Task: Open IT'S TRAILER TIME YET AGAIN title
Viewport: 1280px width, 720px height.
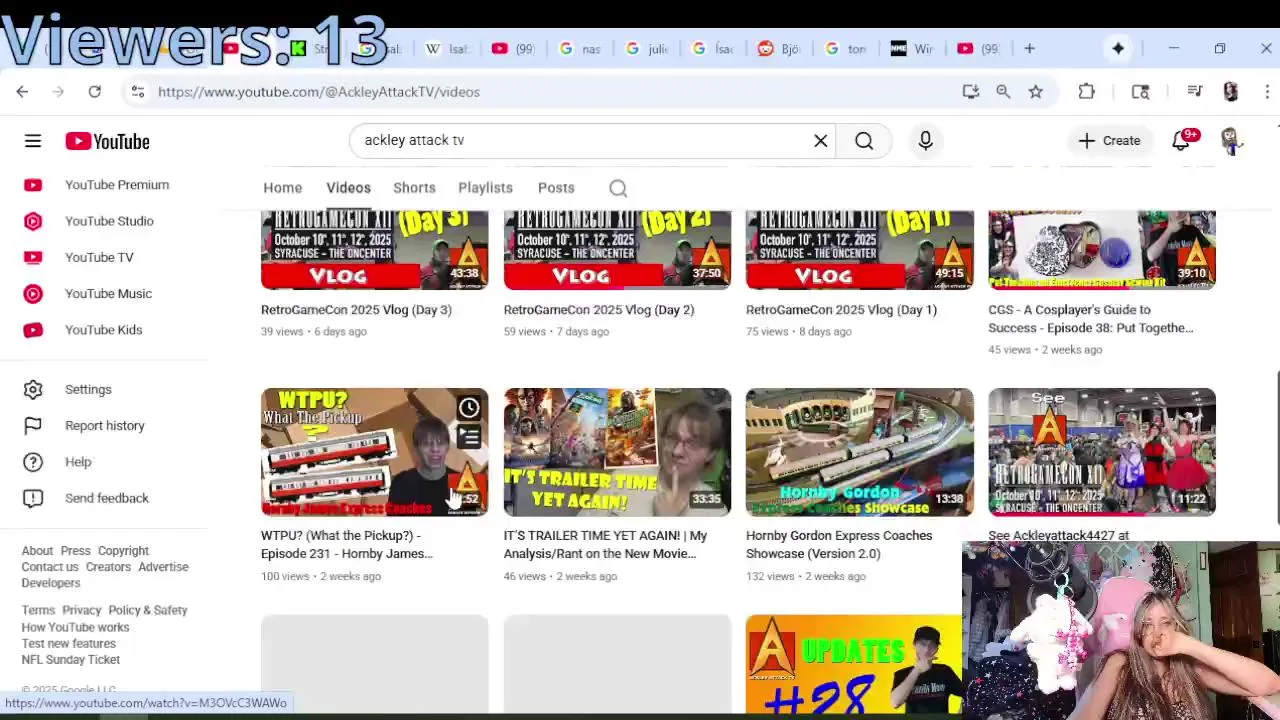Action: (606, 545)
